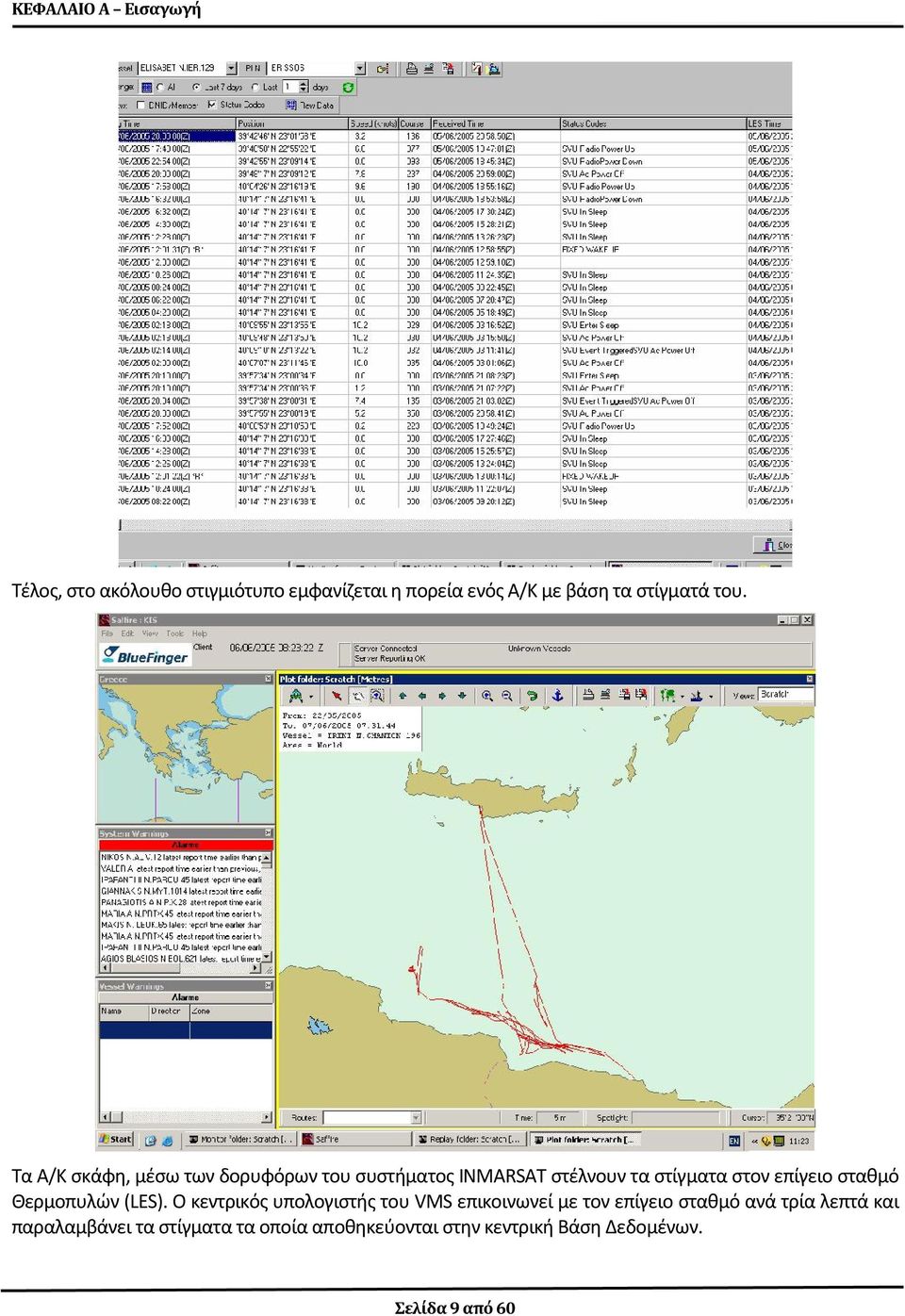This screenshot has width=905, height=1316.
Task: Switch to Plot folder: Scratch taskbar item
Action: [585, 1140]
